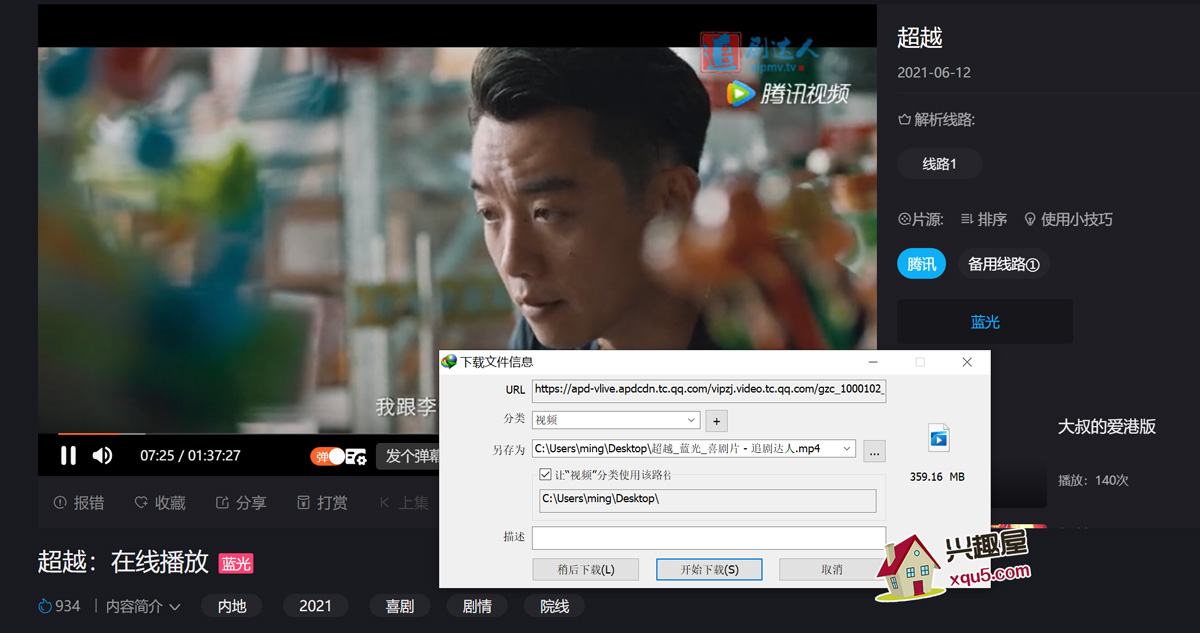Click the 内地 region tag
Screen dimensions: 1200x633
(x=232, y=606)
